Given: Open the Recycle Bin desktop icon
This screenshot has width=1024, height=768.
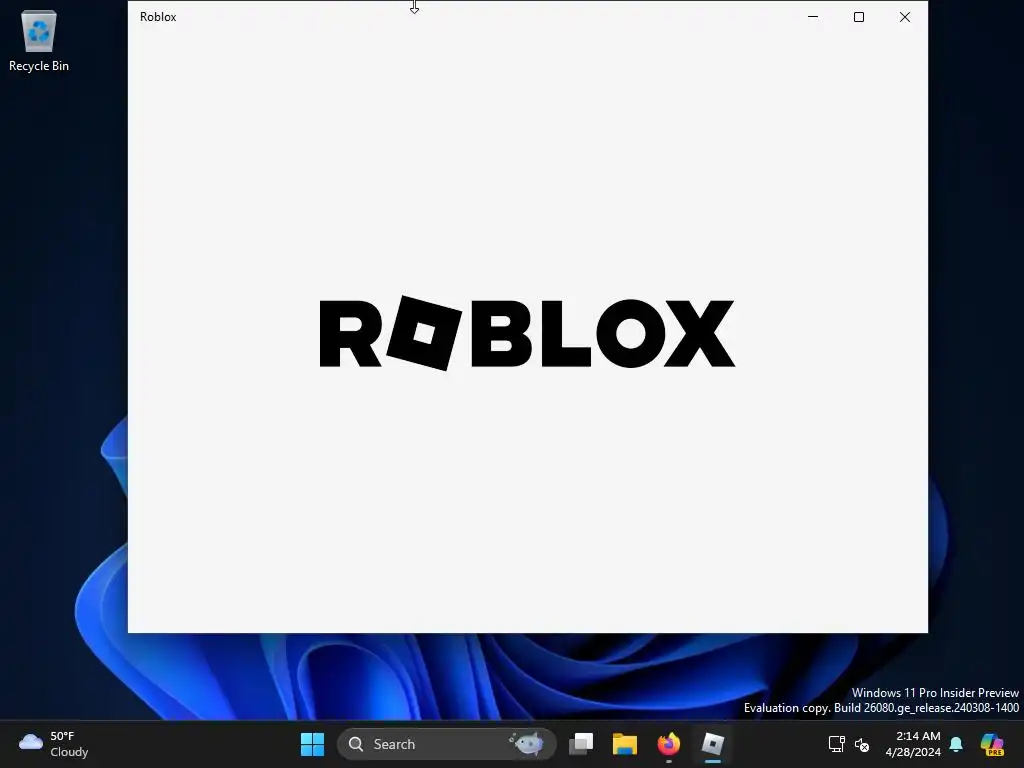Looking at the screenshot, I should (39, 41).
